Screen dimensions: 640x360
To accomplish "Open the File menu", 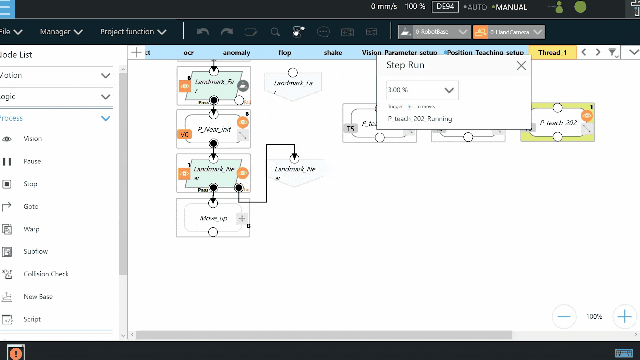I will (x=11, y=31).
